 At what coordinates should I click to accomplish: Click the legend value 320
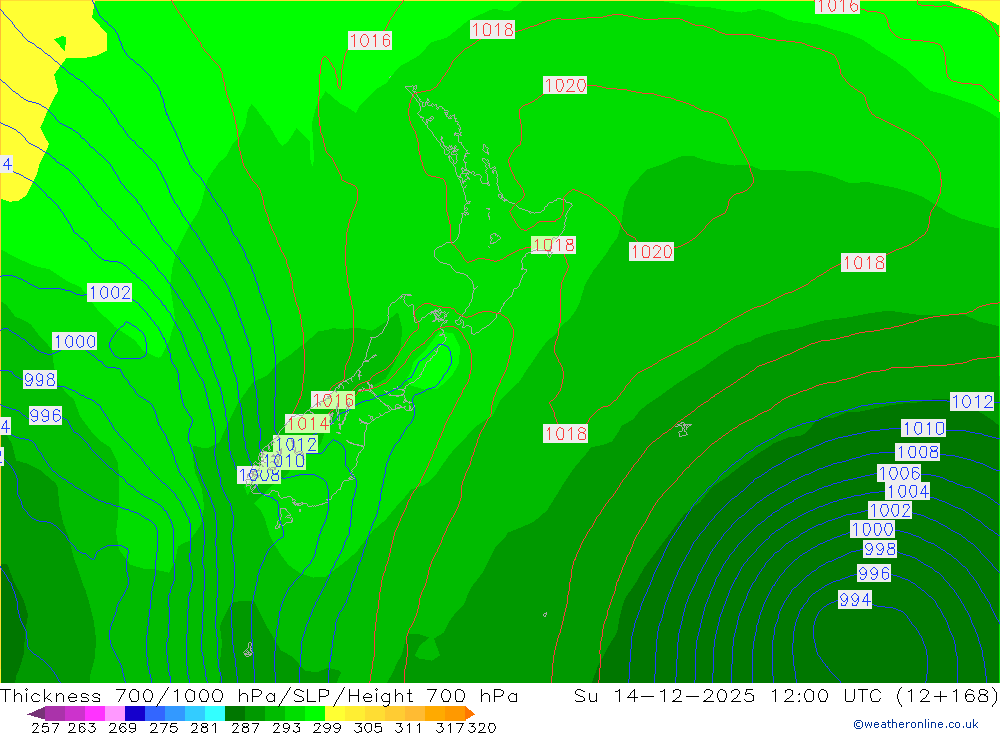[x=482, y=727]
